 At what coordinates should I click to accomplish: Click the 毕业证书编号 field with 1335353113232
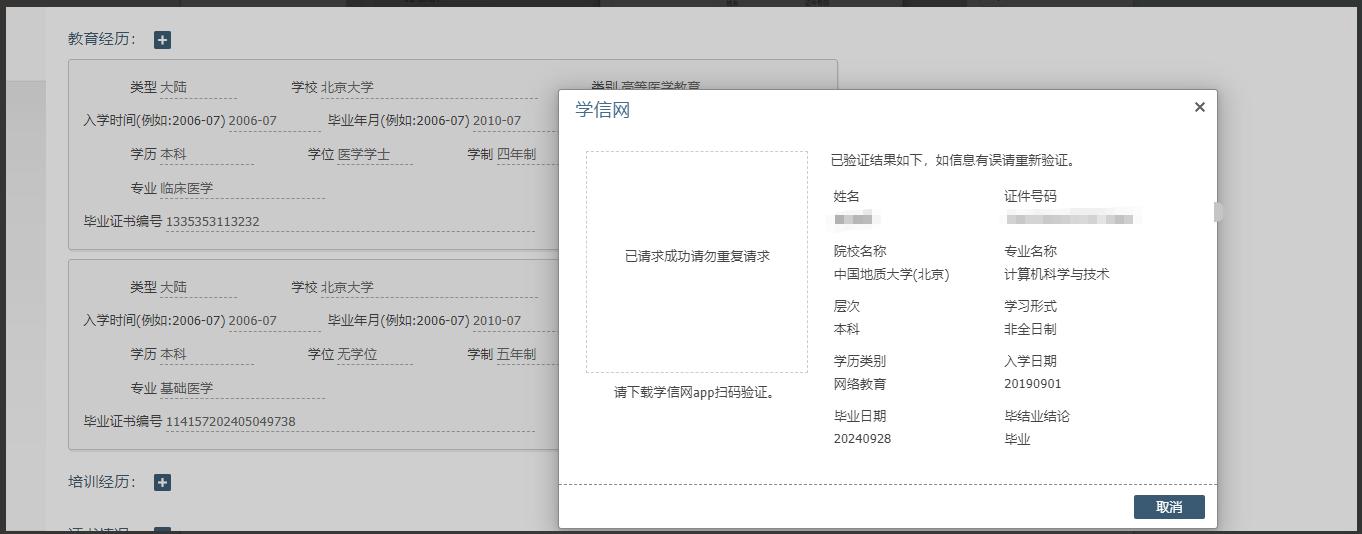pyautogui.click(x=349, y=222)
